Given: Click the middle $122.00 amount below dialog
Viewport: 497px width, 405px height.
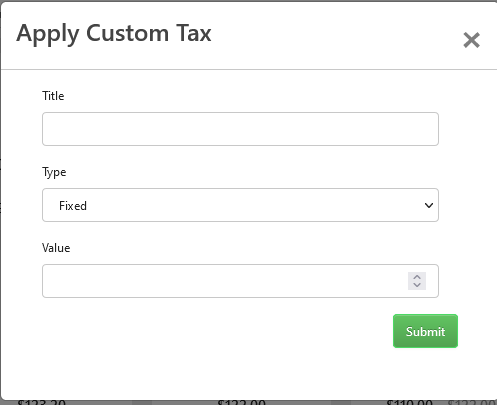Looking at the screenshot, I should 241,402.
